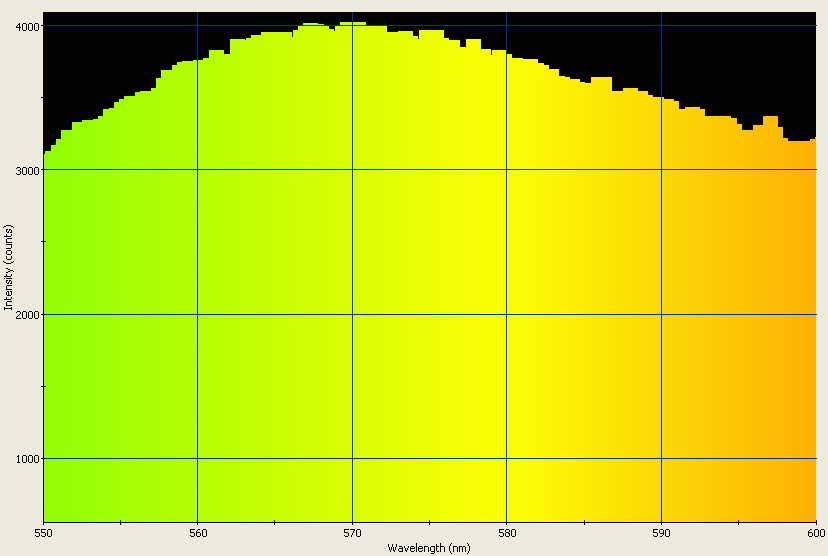
Task: Click gridline intersection at 570 nm and 2000 counts
Action: (x=352, y=315)
